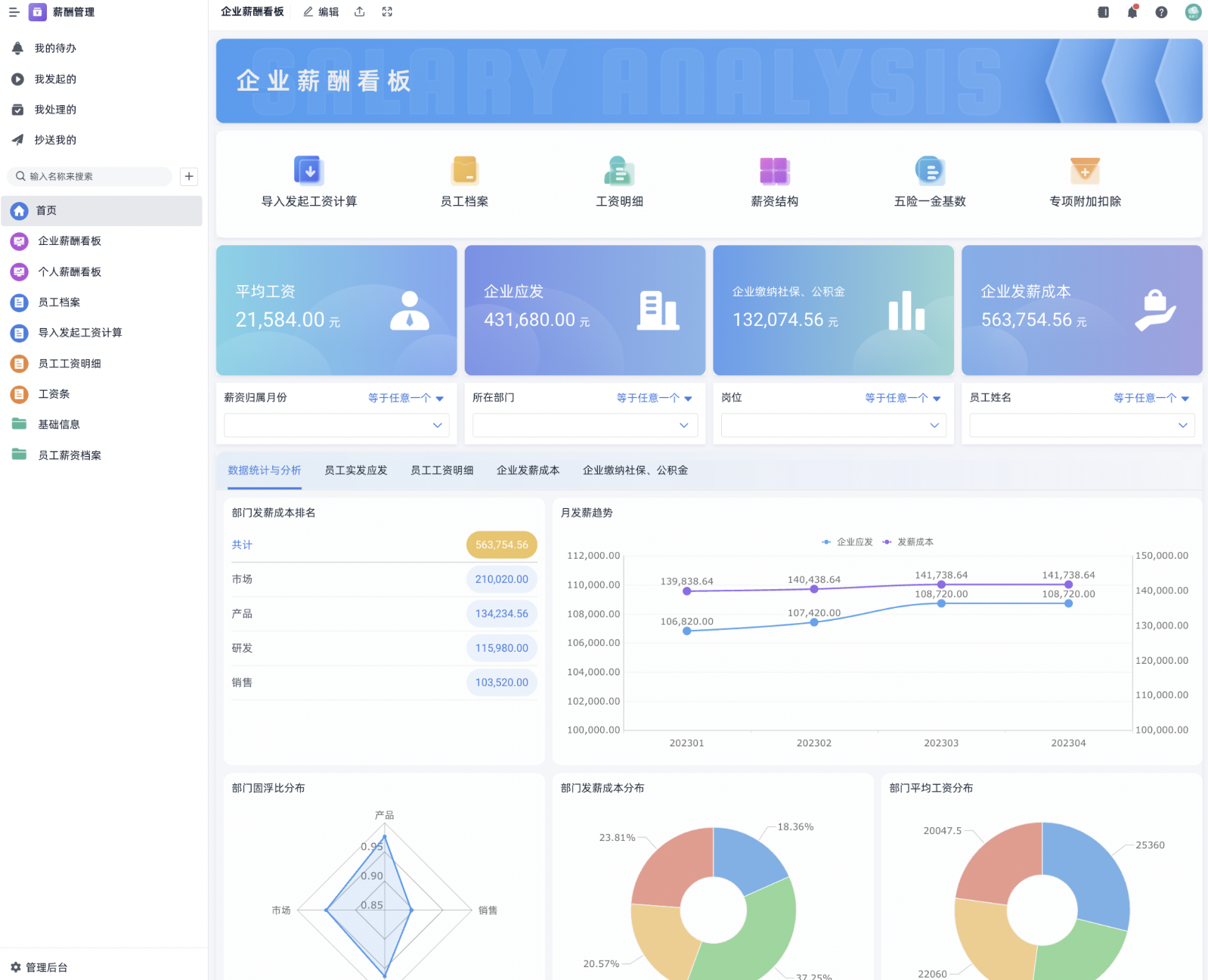Screen dimensions: 1208x980
Task: Collapse the sidebar with hamburger icon
Action: pyautogui.click(x=14, y=12)
